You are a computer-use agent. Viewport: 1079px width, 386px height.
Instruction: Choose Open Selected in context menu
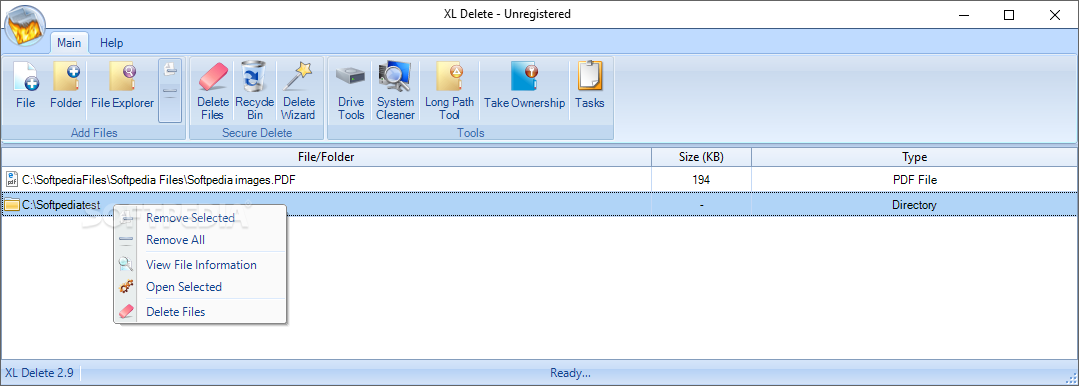coord(200,287)
